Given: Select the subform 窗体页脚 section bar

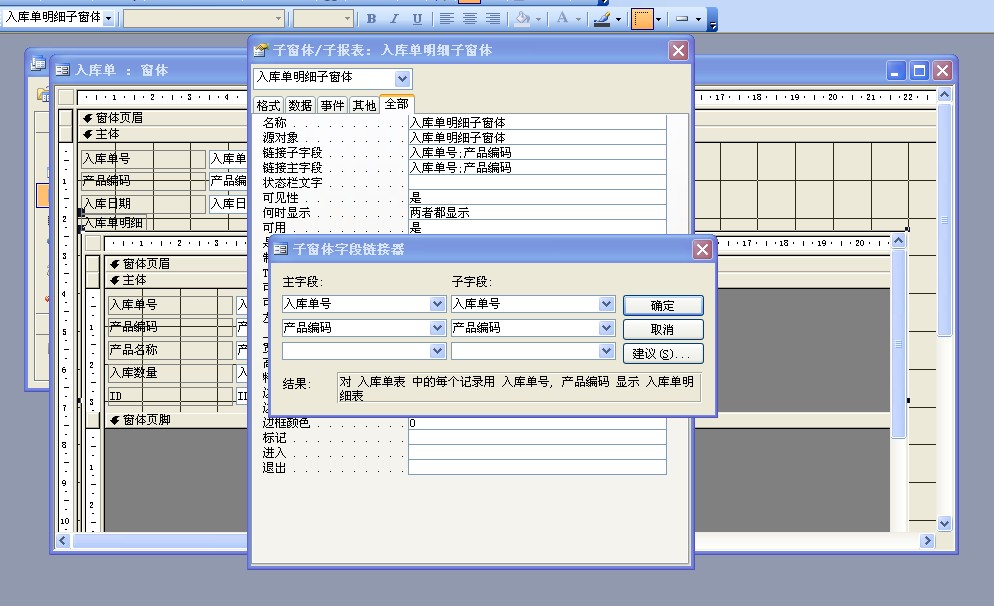Looking at the screenshot, I should 175,420.
